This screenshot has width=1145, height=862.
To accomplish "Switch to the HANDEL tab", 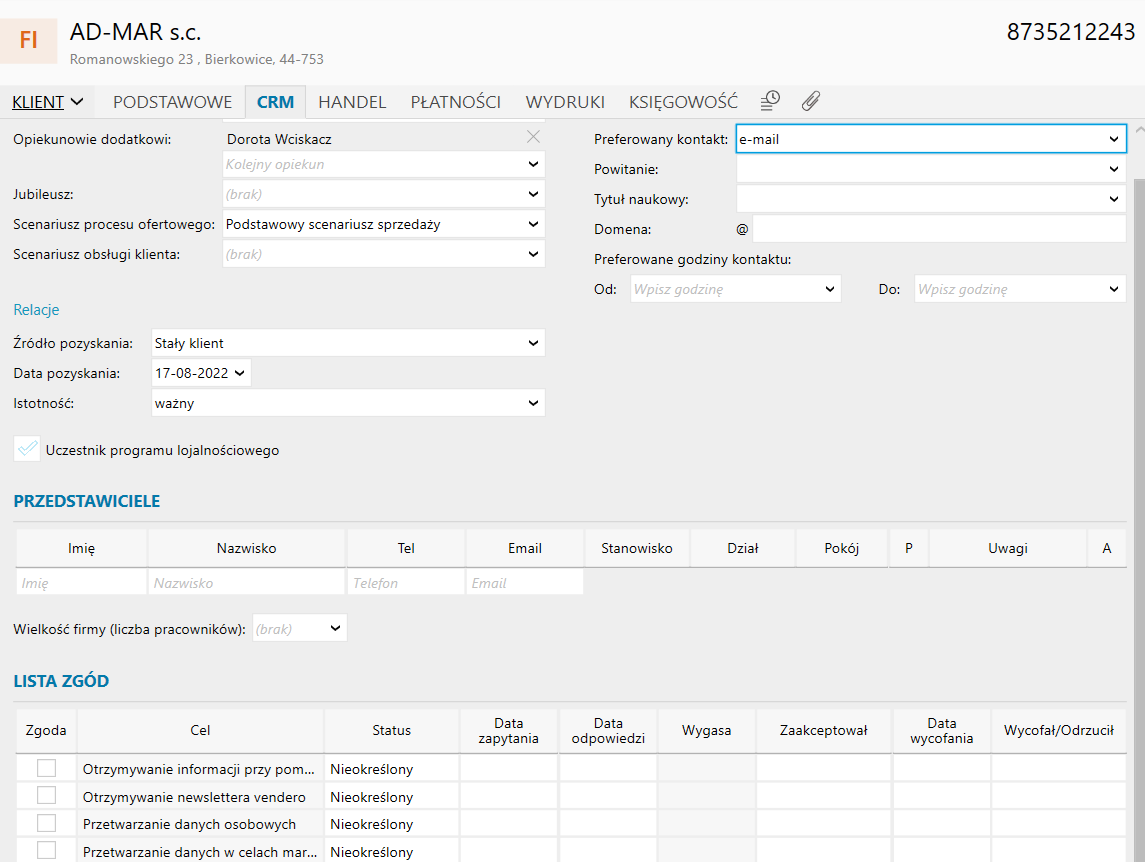I will (x=352, y=102).
